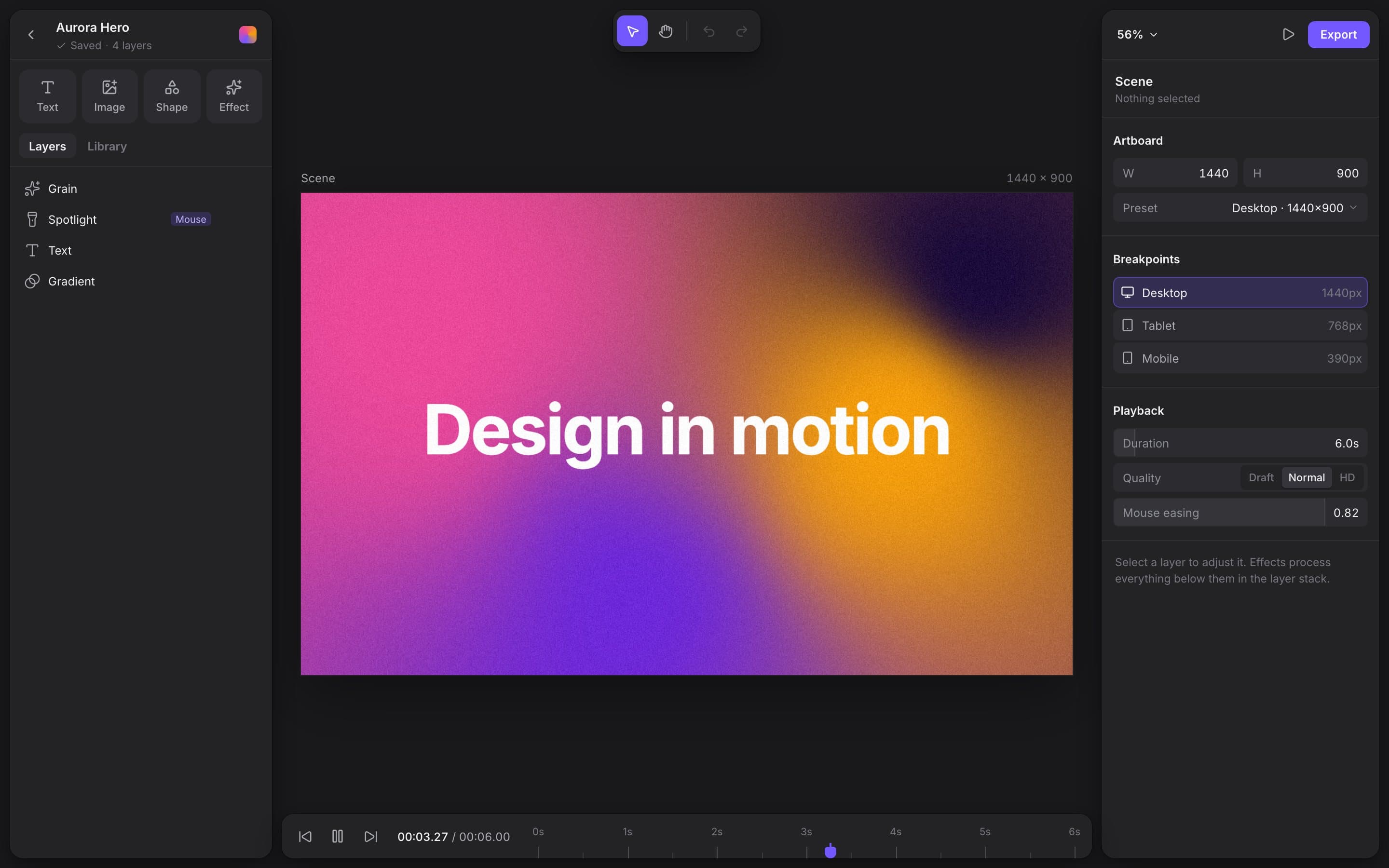Click the 1s mark on the timeline
This screenshot has width=1389, height=868.
tap(627, 832)
